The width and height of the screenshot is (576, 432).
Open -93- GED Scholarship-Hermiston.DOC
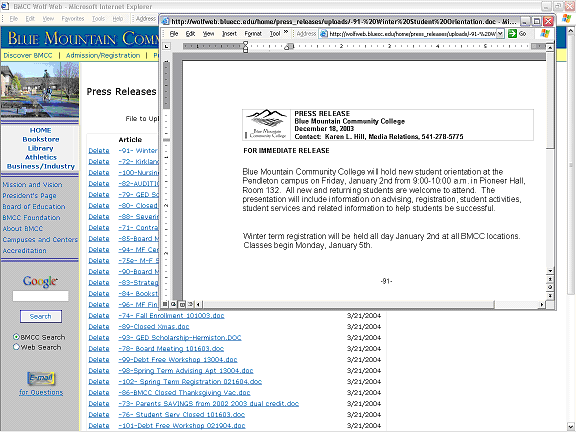pyautogui.click(x=180, y=338)
